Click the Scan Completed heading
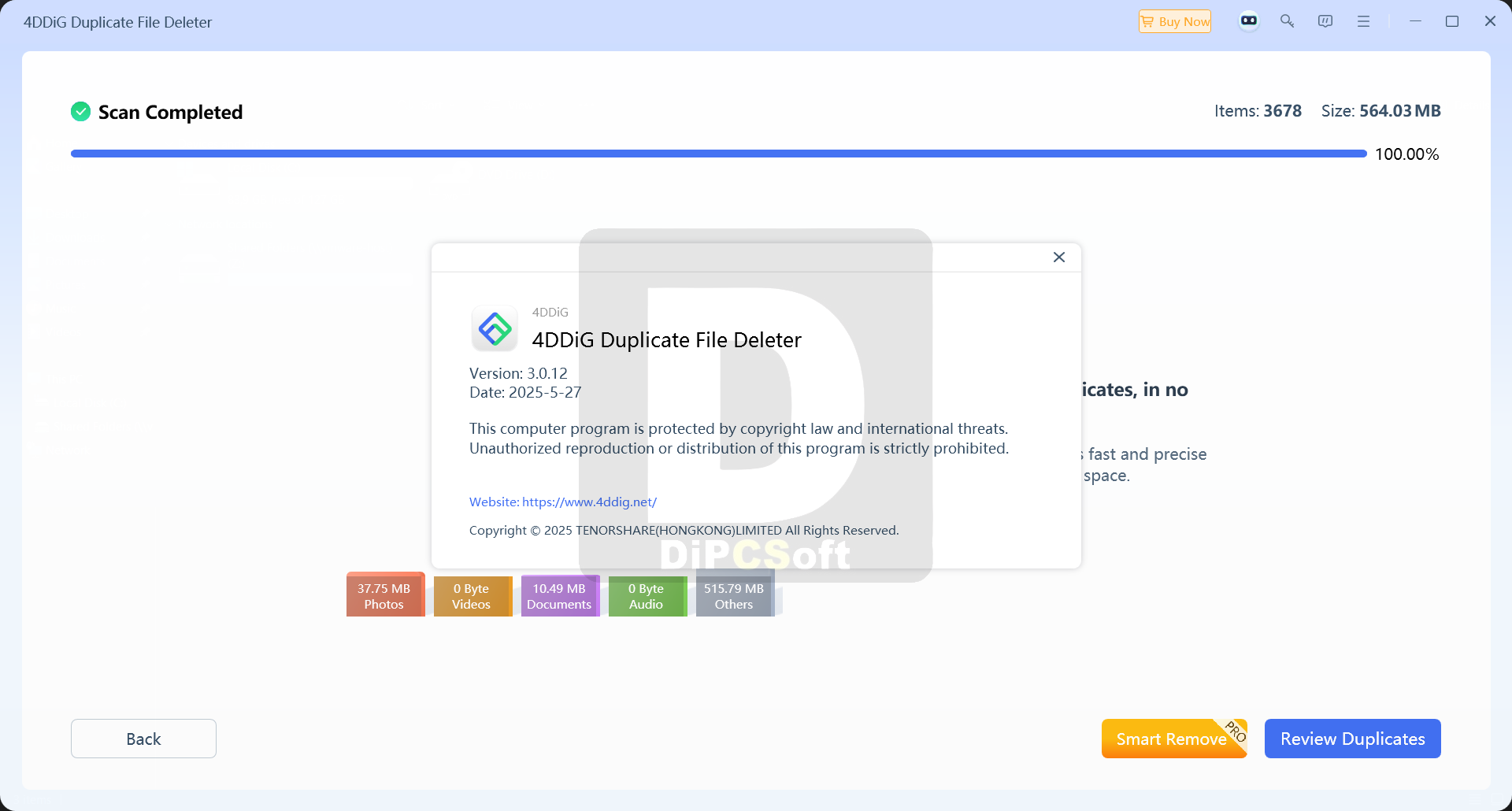 (170, 112)
